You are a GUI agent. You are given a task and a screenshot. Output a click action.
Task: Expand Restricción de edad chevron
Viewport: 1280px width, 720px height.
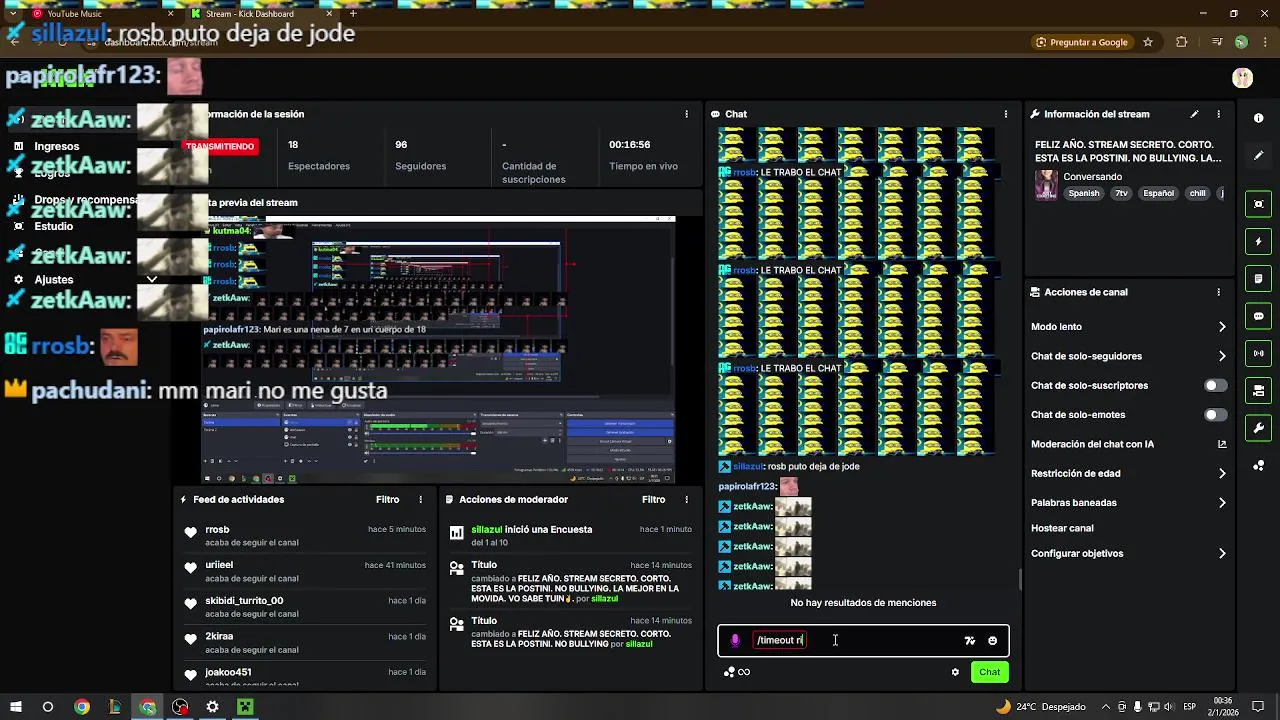point(1222,473)
